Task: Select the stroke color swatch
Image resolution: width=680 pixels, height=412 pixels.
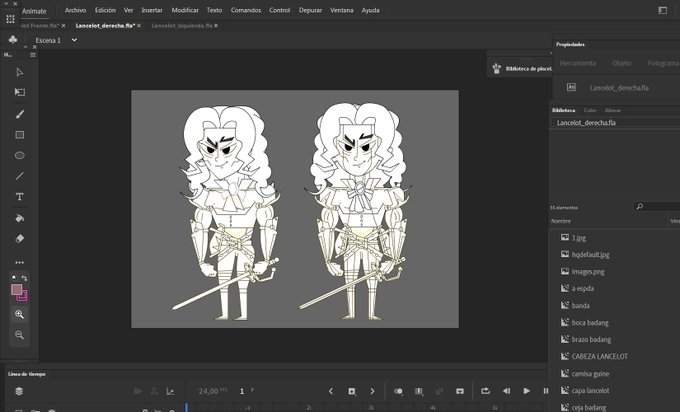Action: 16,289
